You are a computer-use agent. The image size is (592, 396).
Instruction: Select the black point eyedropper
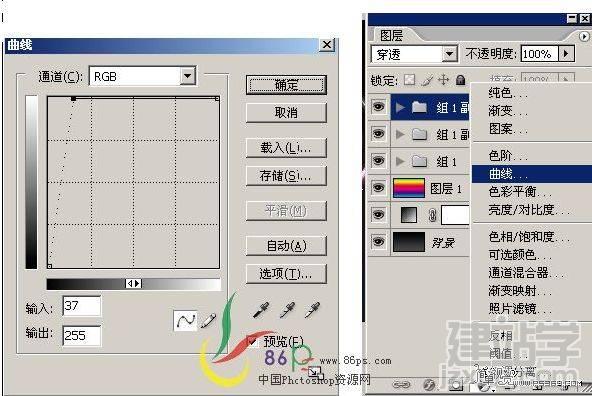pyautogui.click(x=261, y=310)
